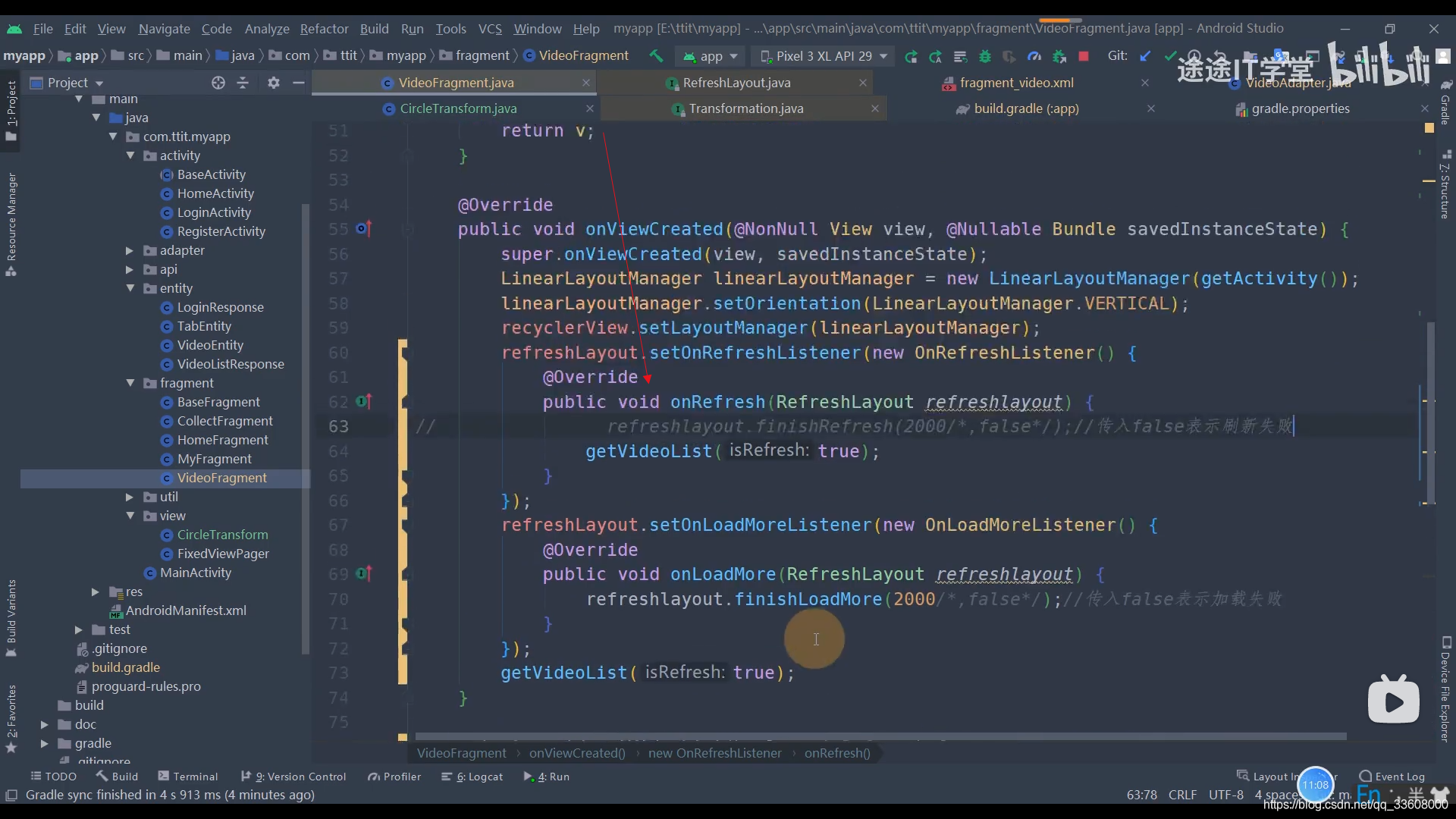Viewport: 1456px width, 819px height.
Task: Switch to RefreshLayout.java tab
Action: pos(736,83)
